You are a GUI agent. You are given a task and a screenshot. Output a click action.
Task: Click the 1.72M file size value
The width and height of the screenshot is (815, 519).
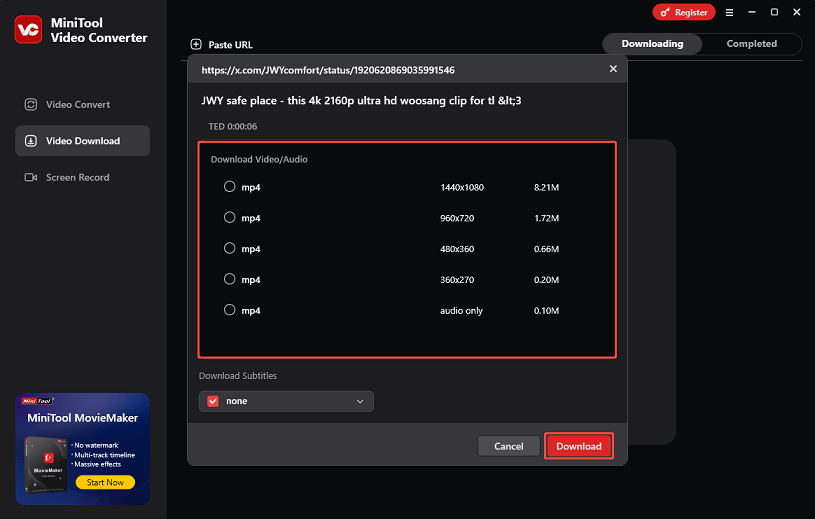[546, 218]
